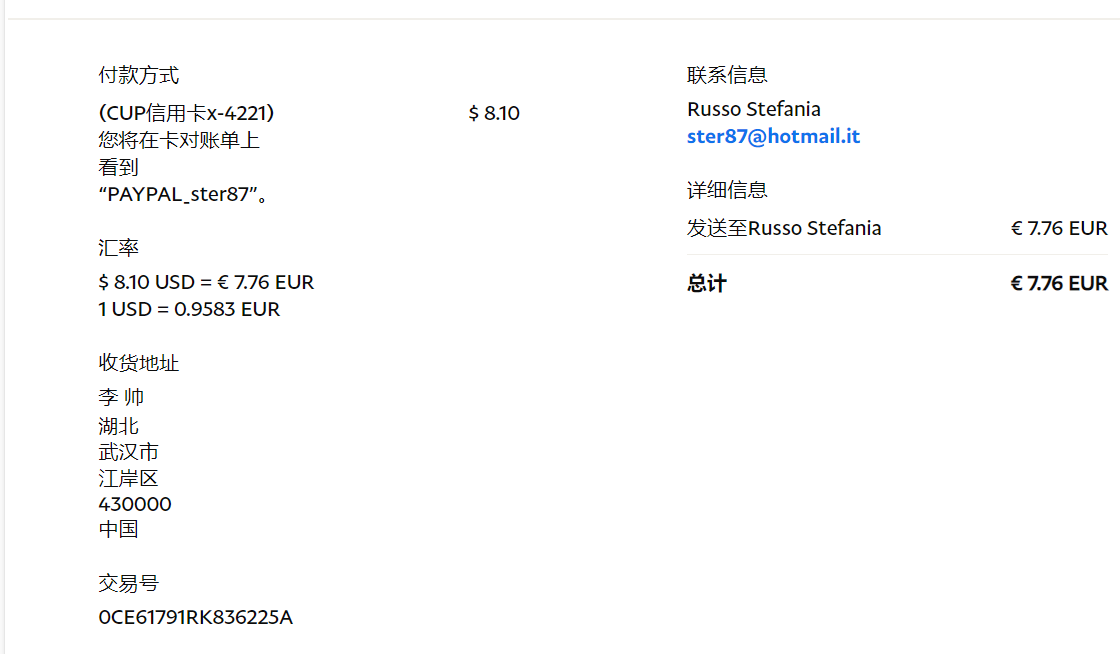The image size is (1120, 654).
Task: Click the 汇率 heading
Action: tap(119, 248)
